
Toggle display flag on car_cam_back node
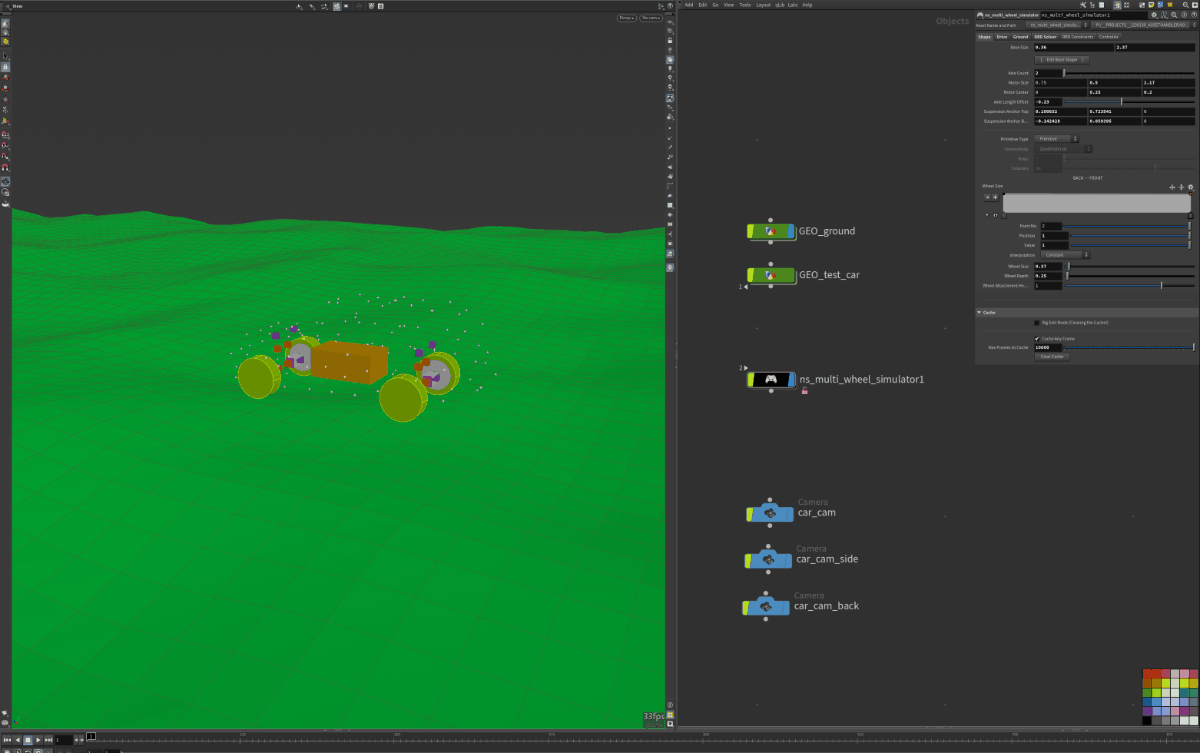786,607
